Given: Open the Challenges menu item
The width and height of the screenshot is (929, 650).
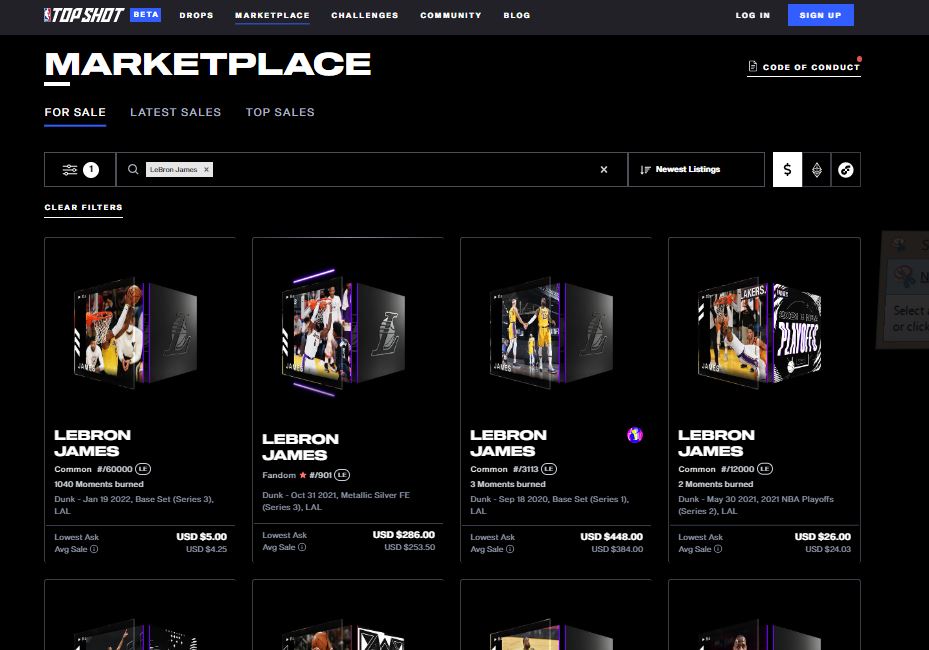Looking at the screenshot, I should (365, 15).
